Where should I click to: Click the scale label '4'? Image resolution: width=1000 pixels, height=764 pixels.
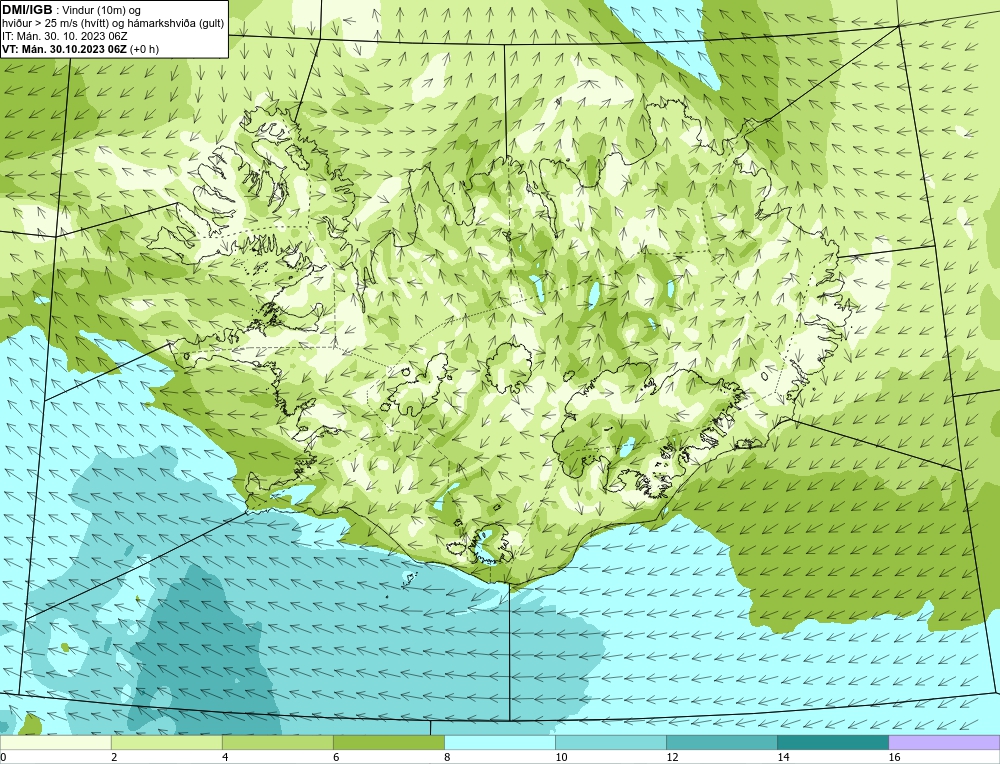point(225,757)
